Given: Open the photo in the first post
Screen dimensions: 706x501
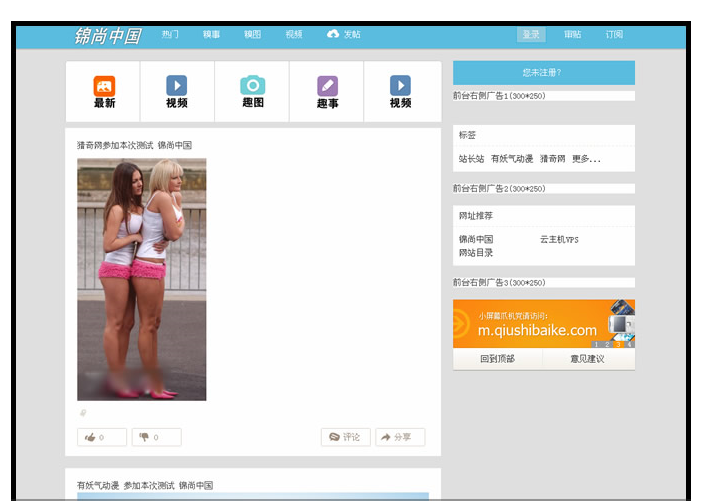Looking at the screenshot, I should coord(142,279).
